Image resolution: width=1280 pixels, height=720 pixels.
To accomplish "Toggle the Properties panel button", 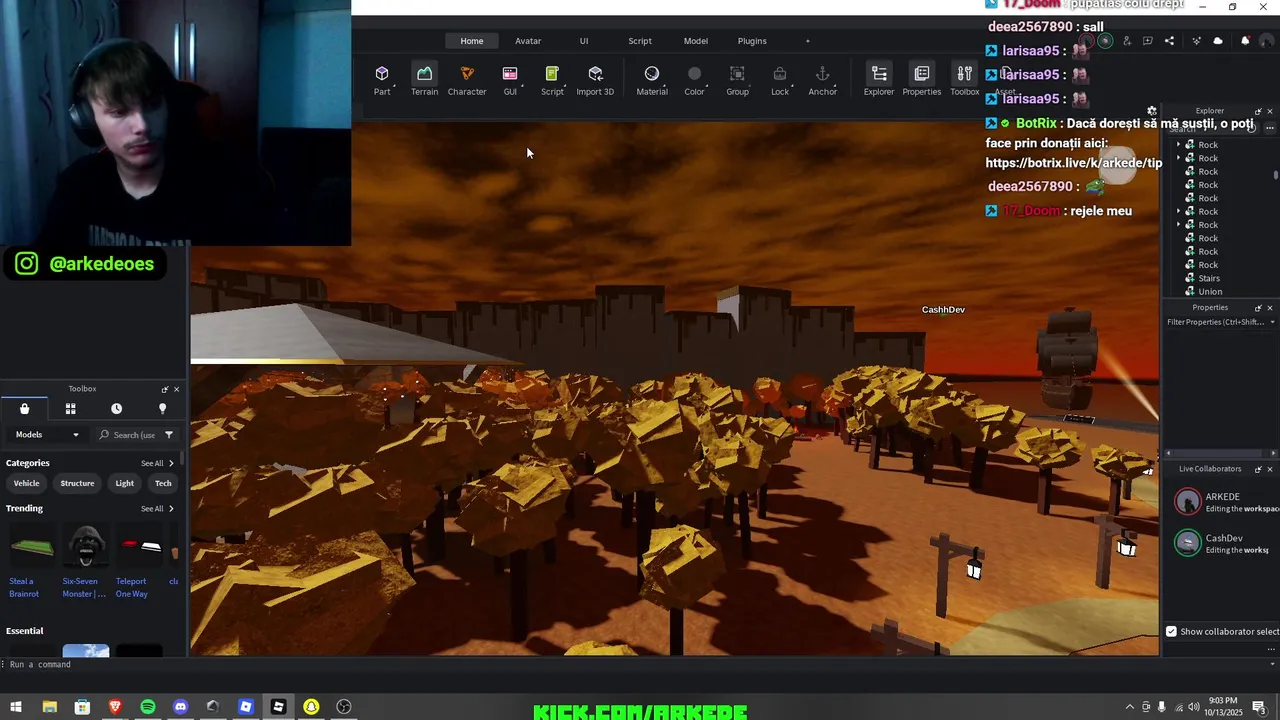I will coord(921,80).
